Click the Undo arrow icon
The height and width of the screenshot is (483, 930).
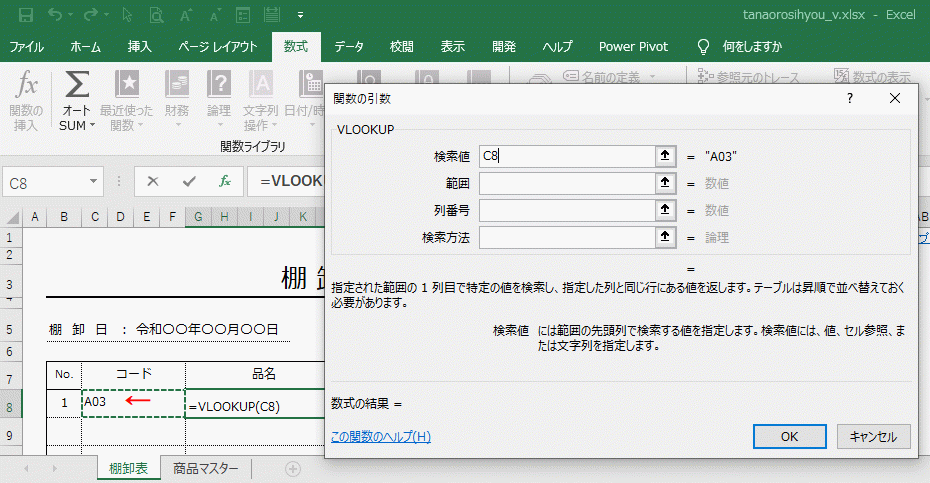coord(55,14)
